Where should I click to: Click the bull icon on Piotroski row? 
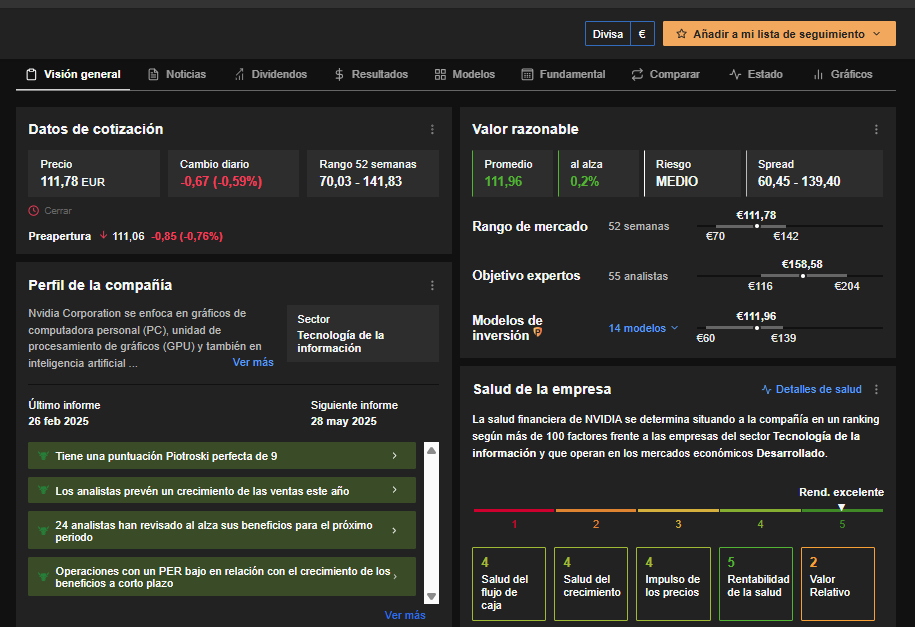43,455
